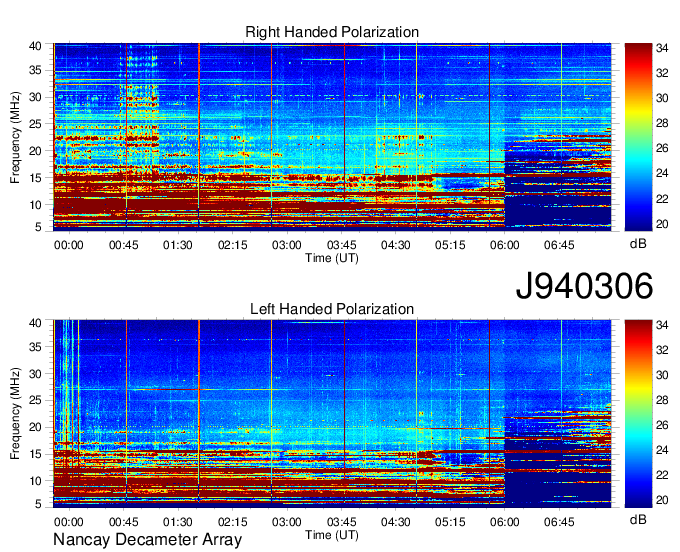680x552 pixels.
Task: Click the 40 MHz tick on top plot
Action: coord(35,46)
